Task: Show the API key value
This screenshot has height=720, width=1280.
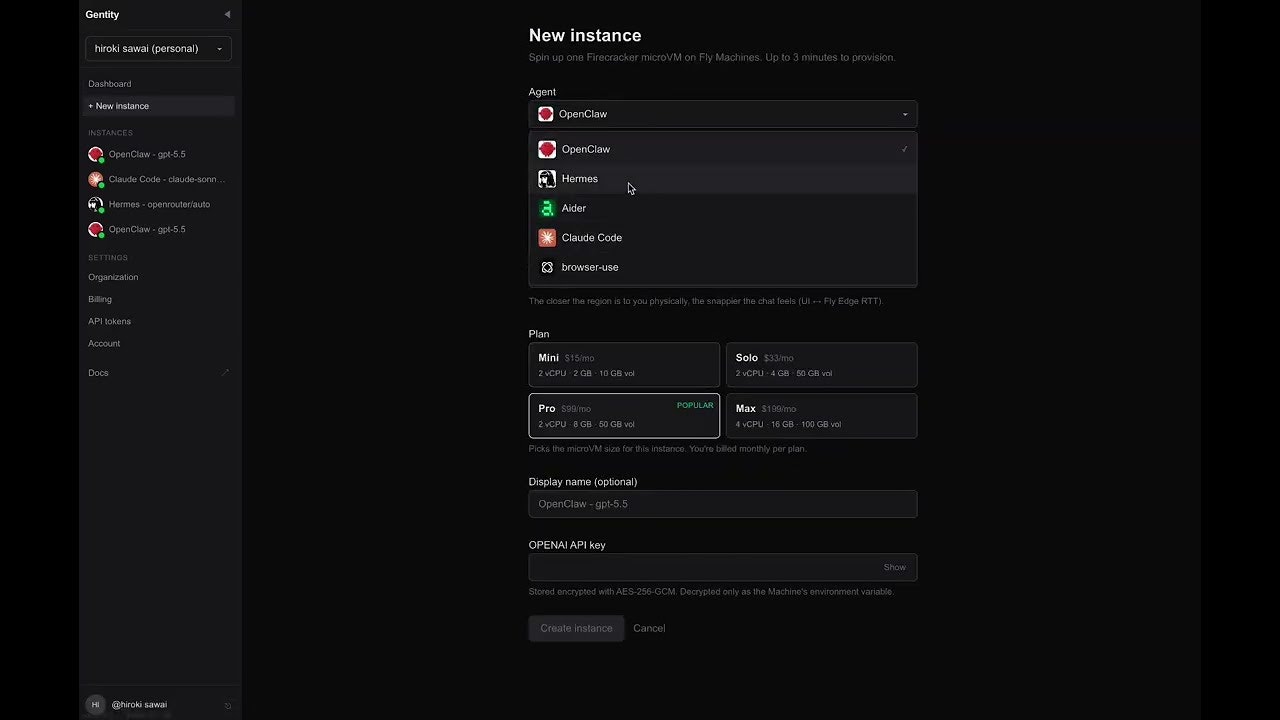Action: (895, 567)
